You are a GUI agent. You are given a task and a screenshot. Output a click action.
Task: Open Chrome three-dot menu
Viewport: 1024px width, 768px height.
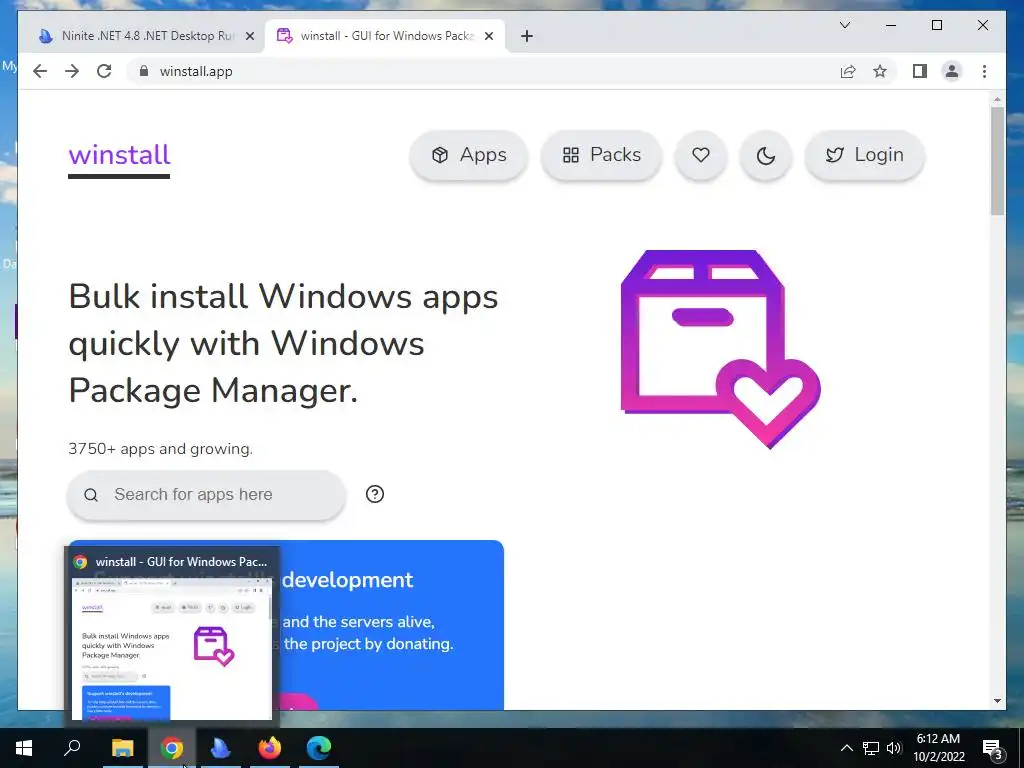984,71
